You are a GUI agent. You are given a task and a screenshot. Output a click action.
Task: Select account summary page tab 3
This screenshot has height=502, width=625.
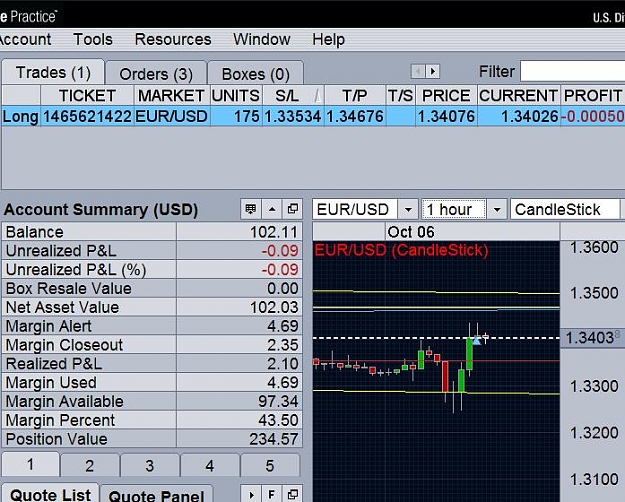(149, 465)
